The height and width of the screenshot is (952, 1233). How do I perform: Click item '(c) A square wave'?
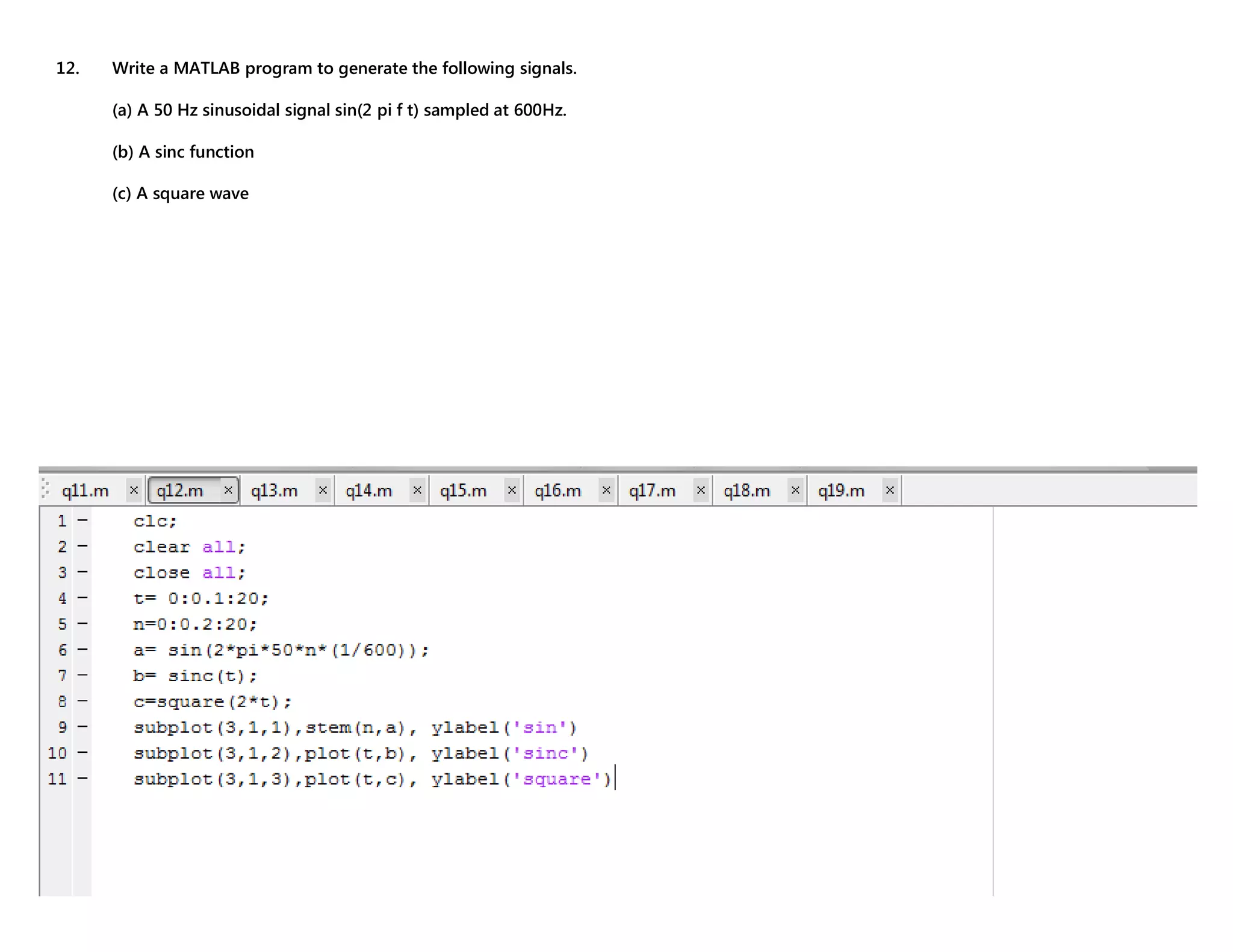(181, 194)
